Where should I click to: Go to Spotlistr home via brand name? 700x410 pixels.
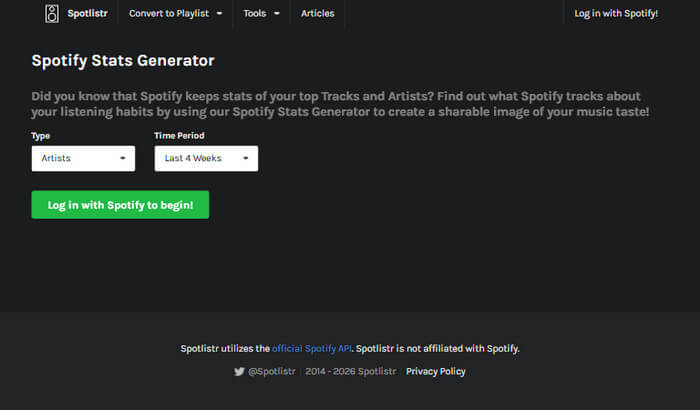(88, 13)
